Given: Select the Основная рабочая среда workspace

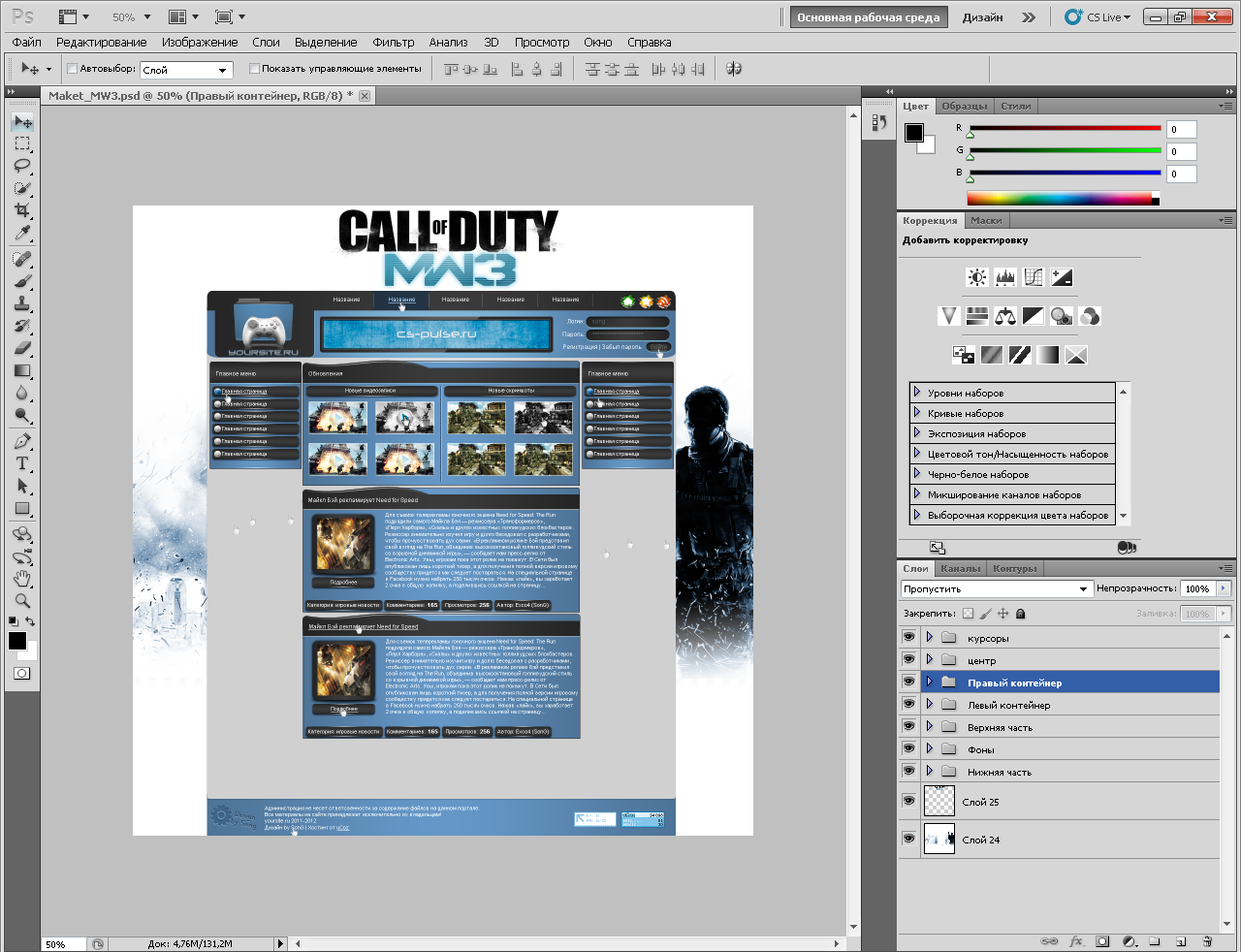Looking at the screenshot, I should 869,17.
